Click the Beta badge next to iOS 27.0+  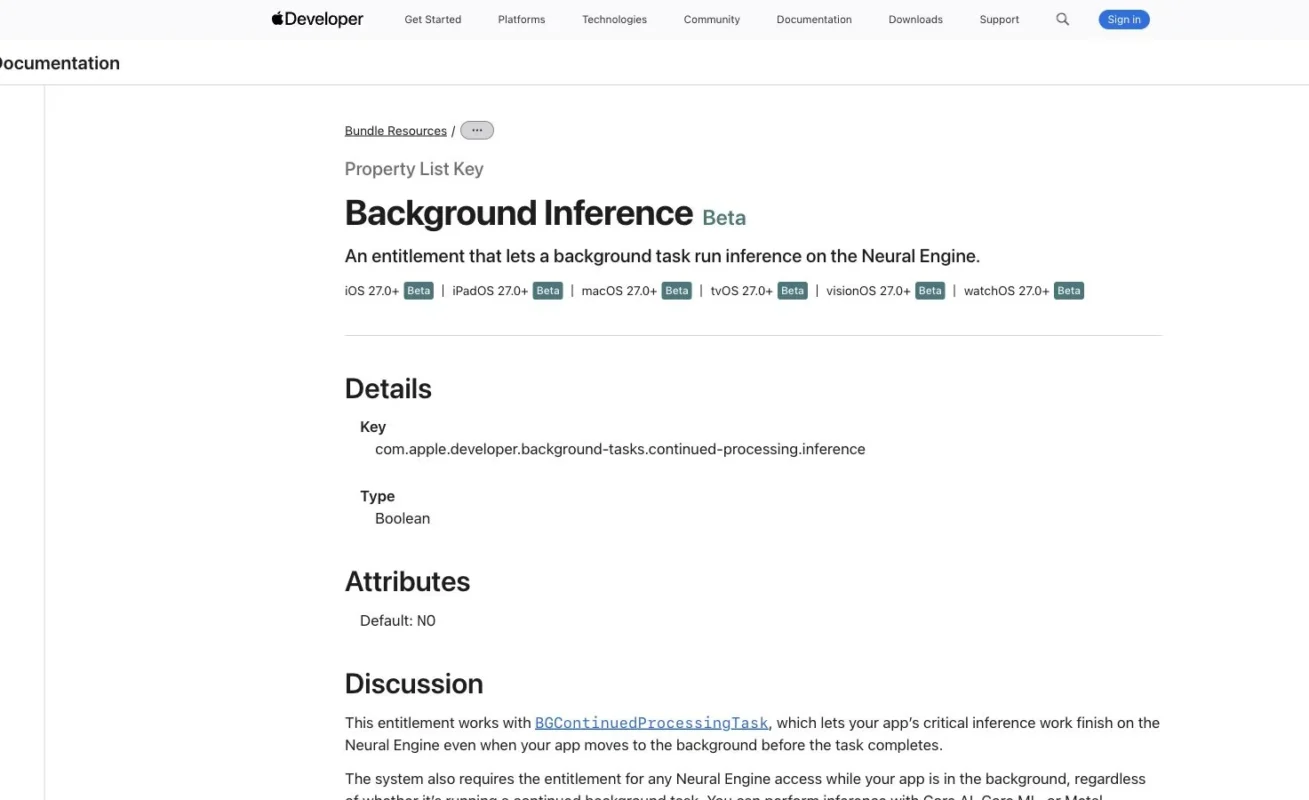click(419, 291)
